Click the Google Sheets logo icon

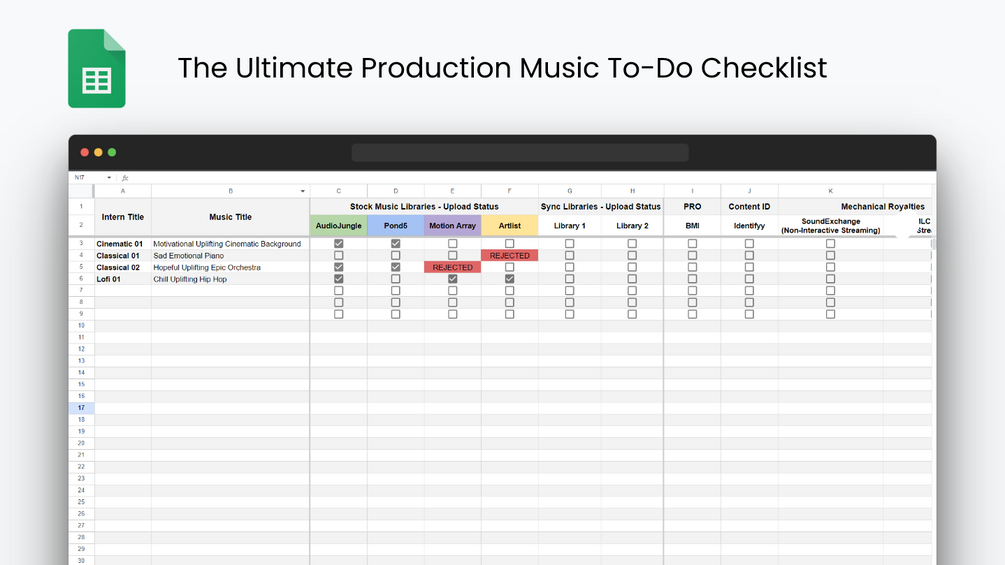[x=96, y=68]
